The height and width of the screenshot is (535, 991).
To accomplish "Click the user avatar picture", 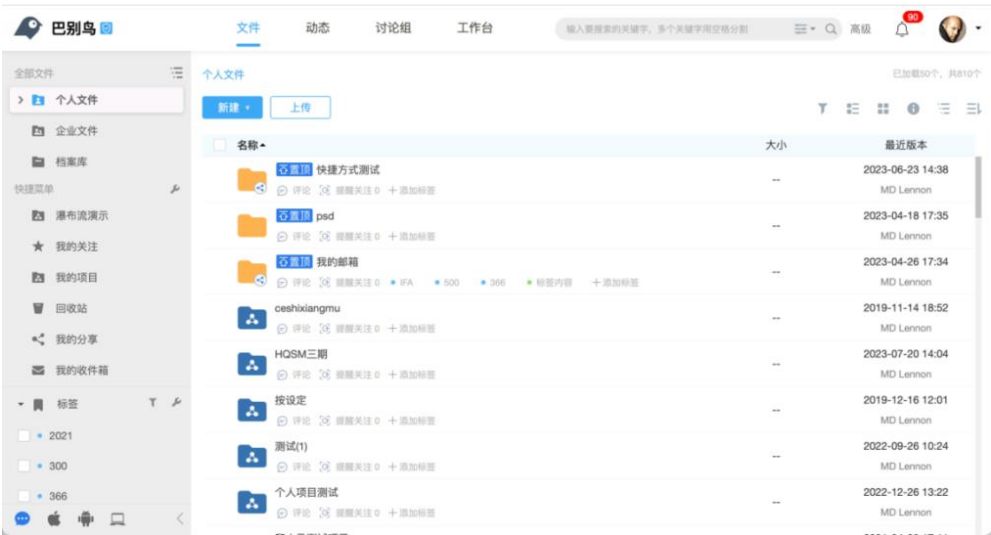I will coord(952,28).
